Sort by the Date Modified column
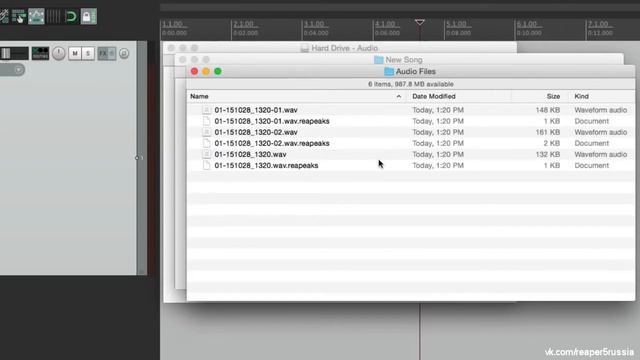Screen dimensions: 640x360 pyautogui.click(x=433, y=96)
